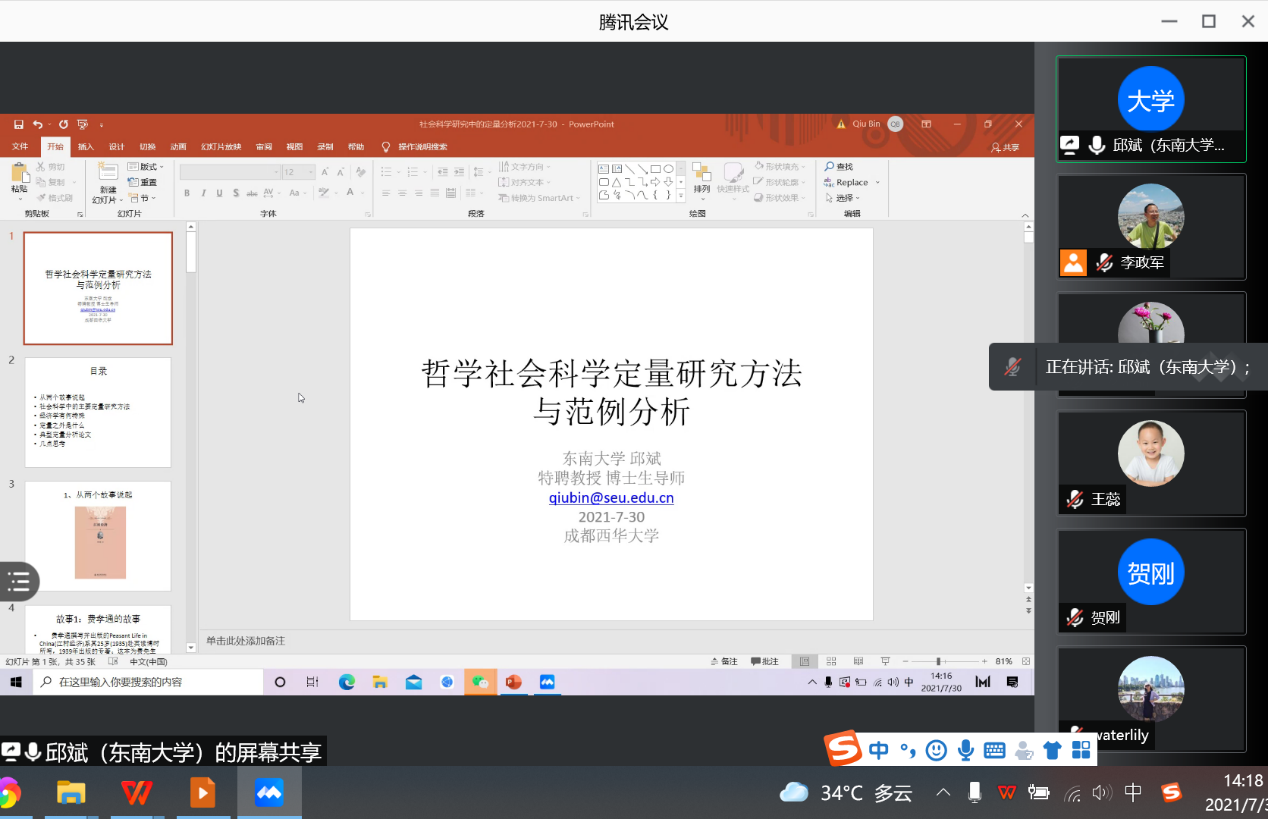The width and height of the screenshot is (1268, 819).
Task: Open the Sogou soft keyboard icon
Action: pyautogui.click(x=994, y=750)
